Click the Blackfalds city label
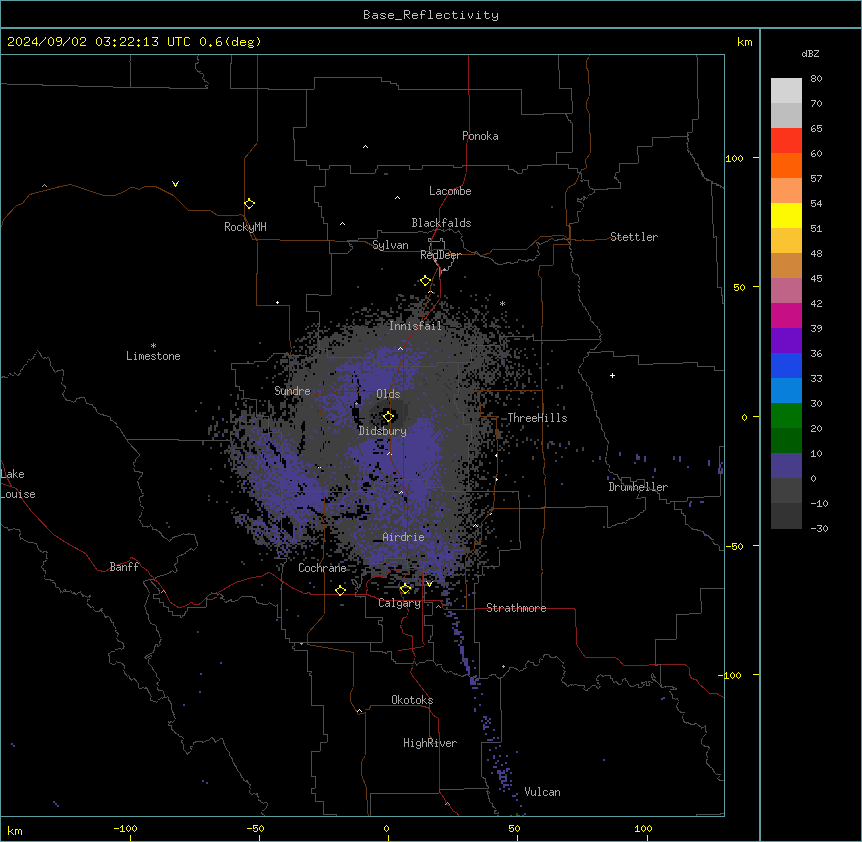 (x=441, y=223)
